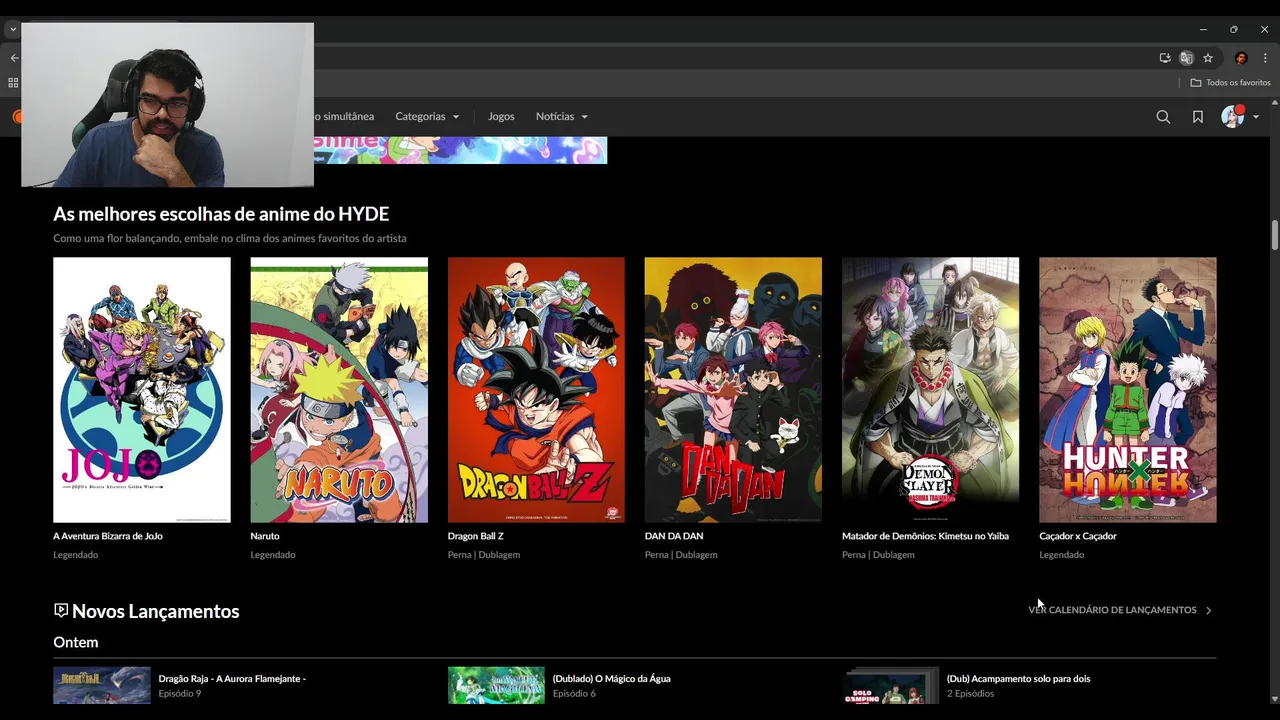Viewport: 1280px width, 720px height.
Task: Open the watchlist bookmark icon
Action: click(x=1198, y=117)
